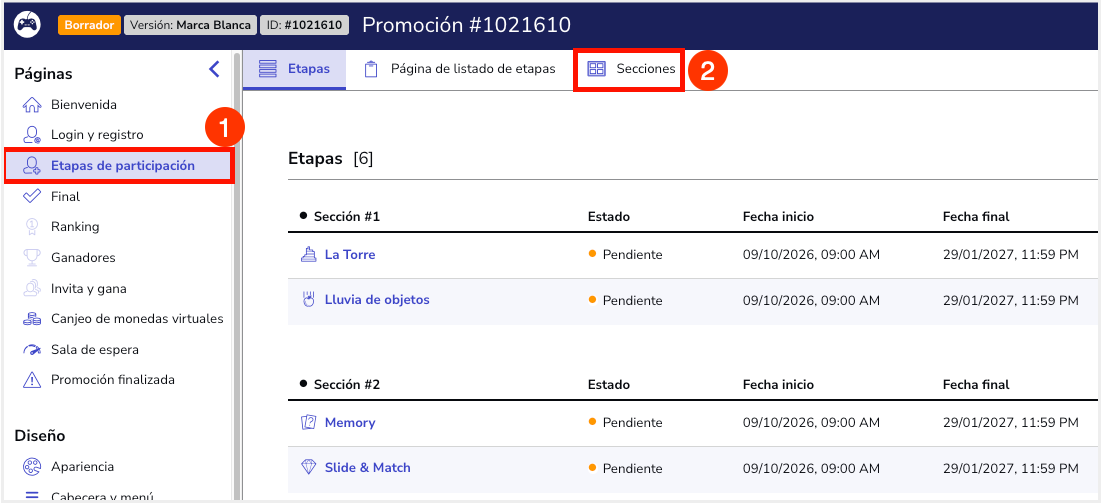
Task: Click the Lluvia de objetos game icon
Action: pos(308,300)
